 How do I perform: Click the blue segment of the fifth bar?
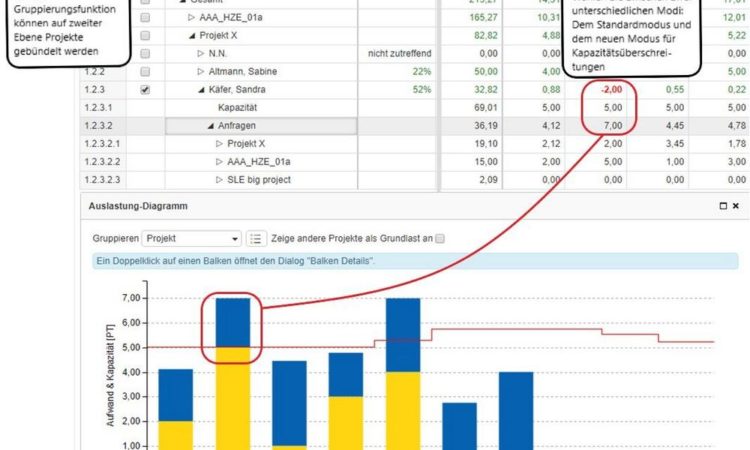[x=403, y=335]
